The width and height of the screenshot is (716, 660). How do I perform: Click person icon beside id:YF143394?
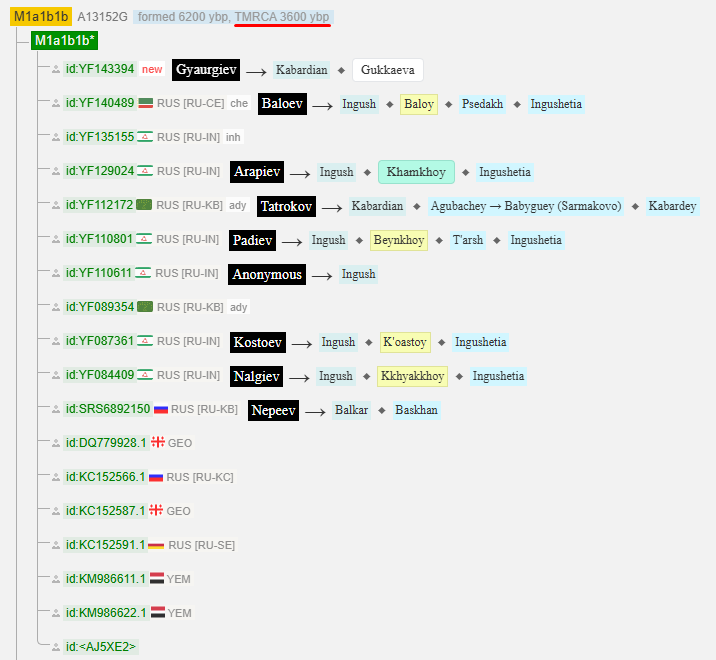[56, 70]
